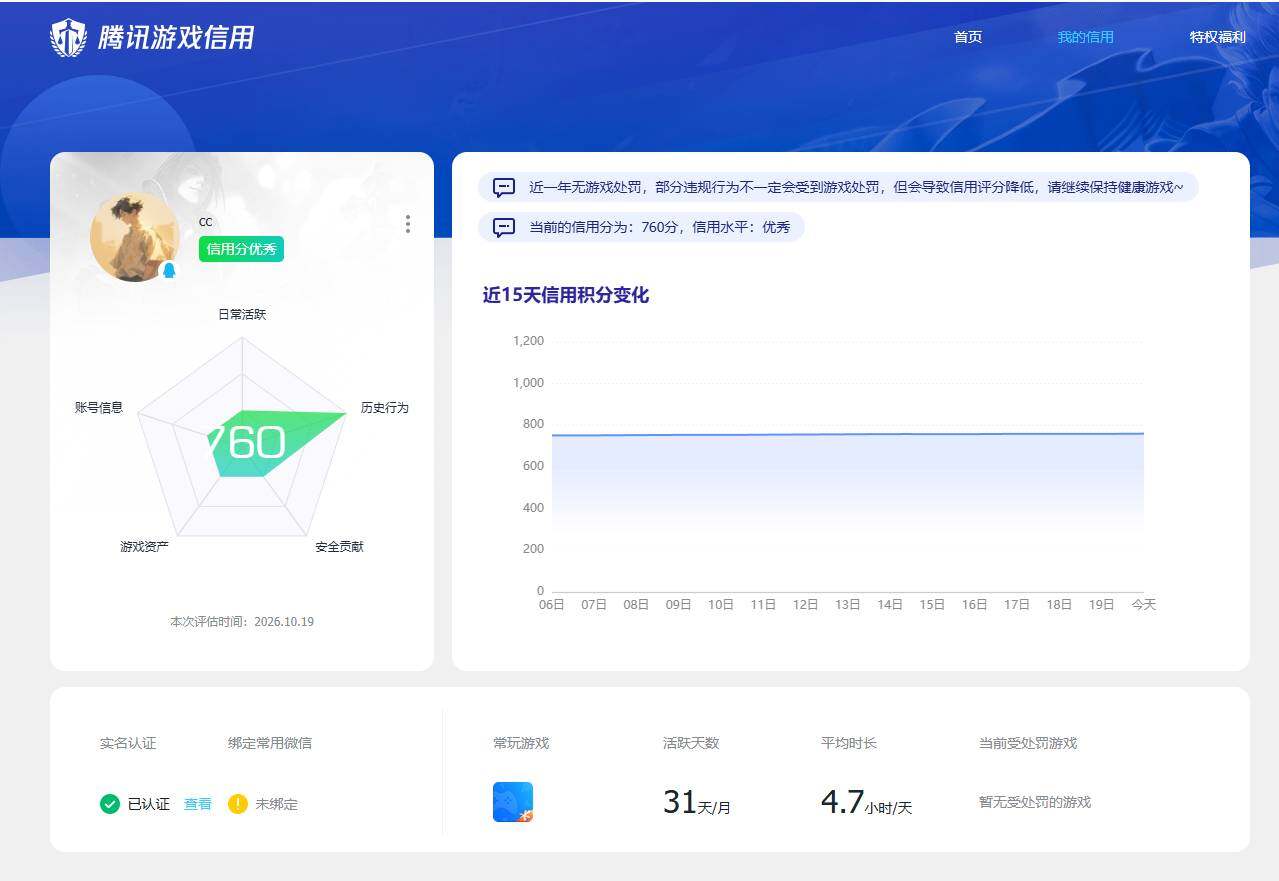Viewport: 1279px width, 881px height.
Task: Select 我的信用 navigation tab
Action: [x=1086, y=37]
